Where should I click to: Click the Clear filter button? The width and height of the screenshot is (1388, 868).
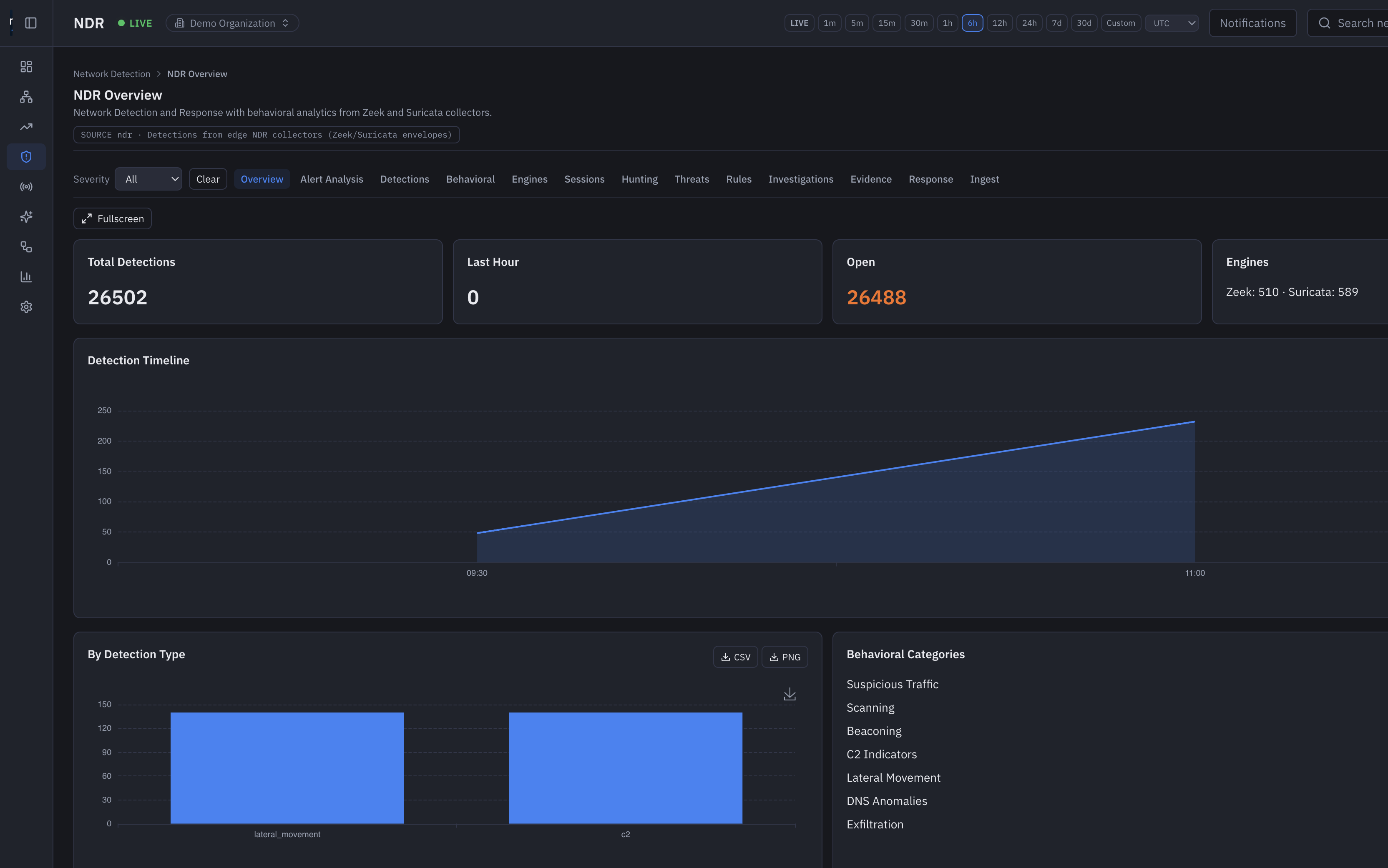click(x=208, y=179)
